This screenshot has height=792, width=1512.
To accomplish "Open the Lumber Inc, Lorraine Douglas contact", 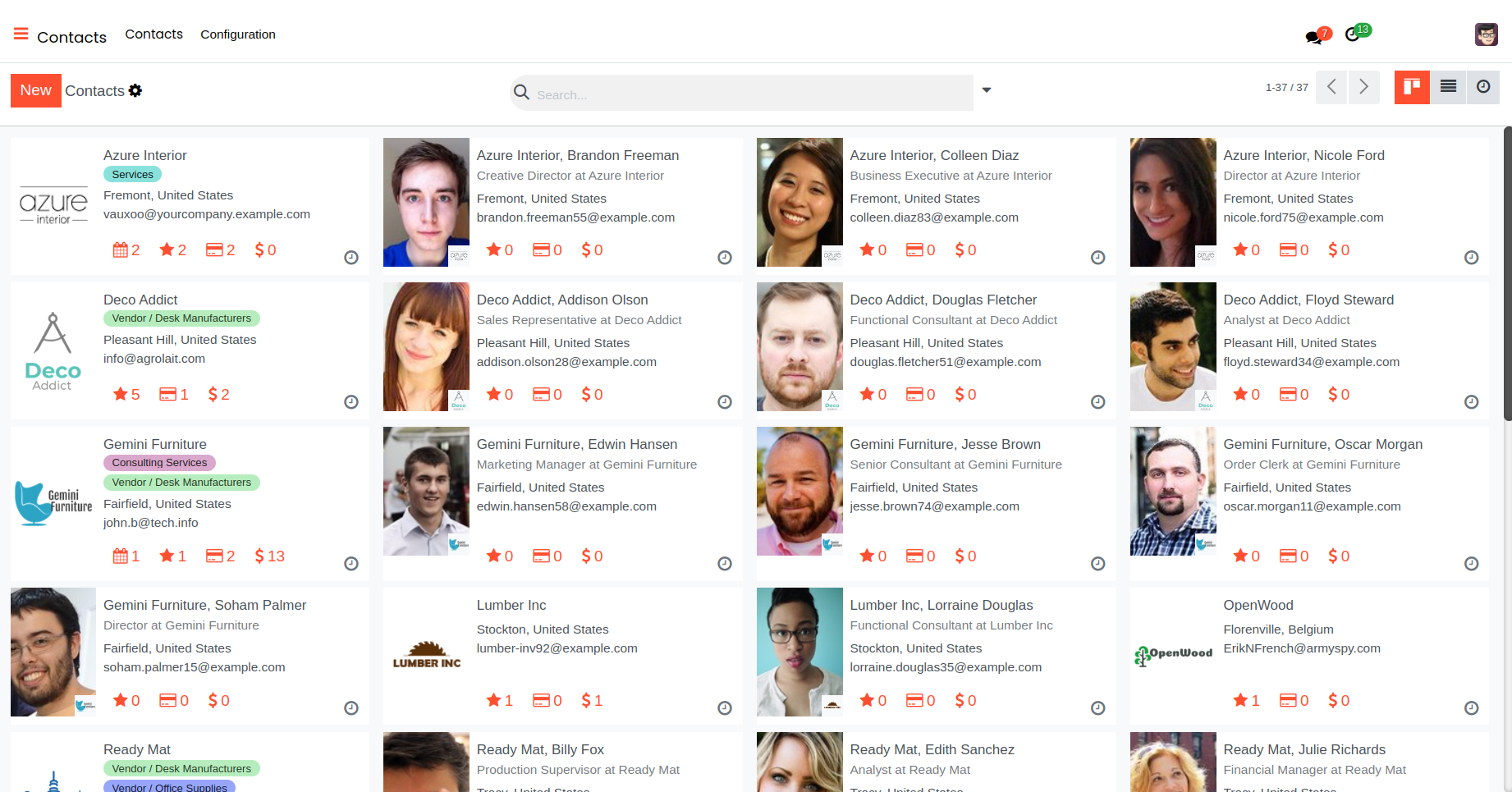I will (x=942, y=605).
